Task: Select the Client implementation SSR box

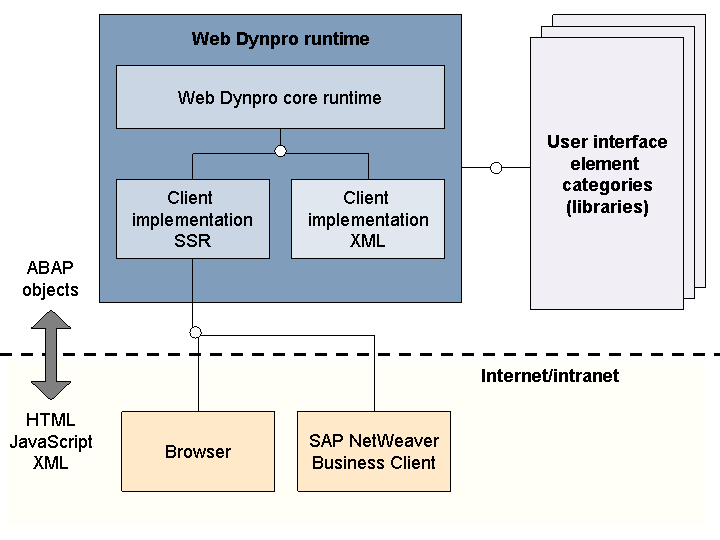Action: [192, 219]
